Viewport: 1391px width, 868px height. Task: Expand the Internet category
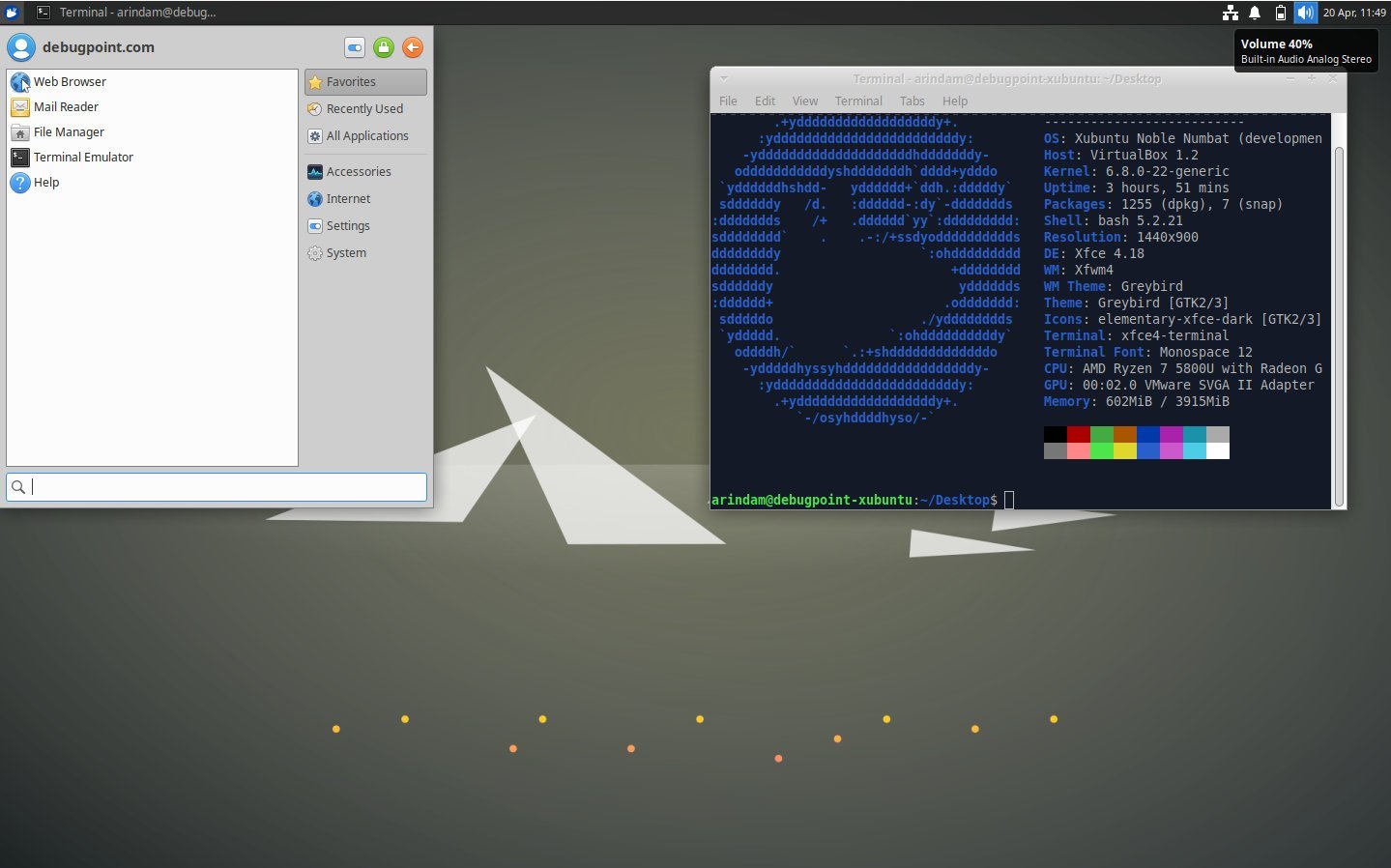[348, 199]
